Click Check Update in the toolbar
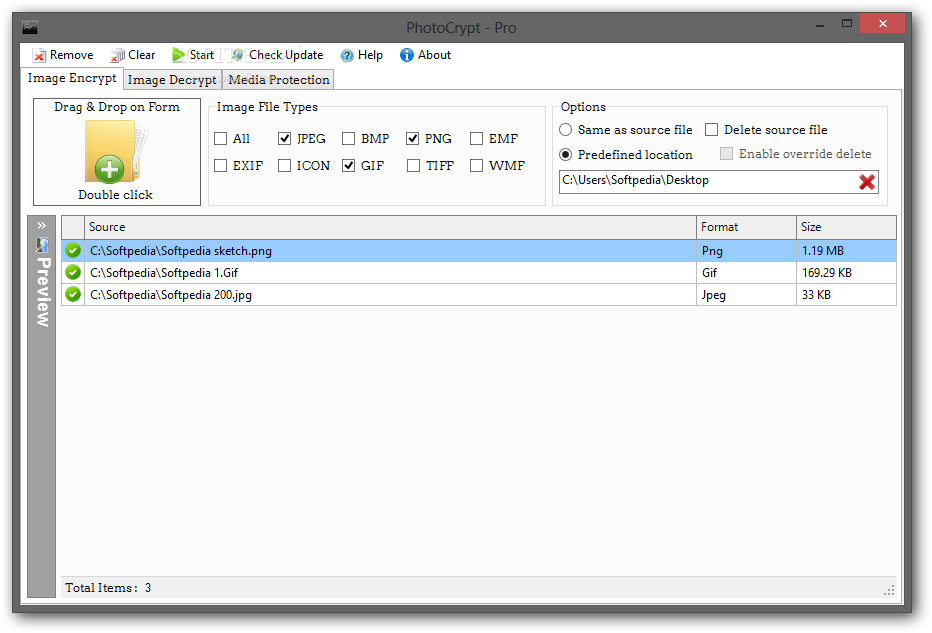Screen dimensions: 932x633 click(278, 55)
